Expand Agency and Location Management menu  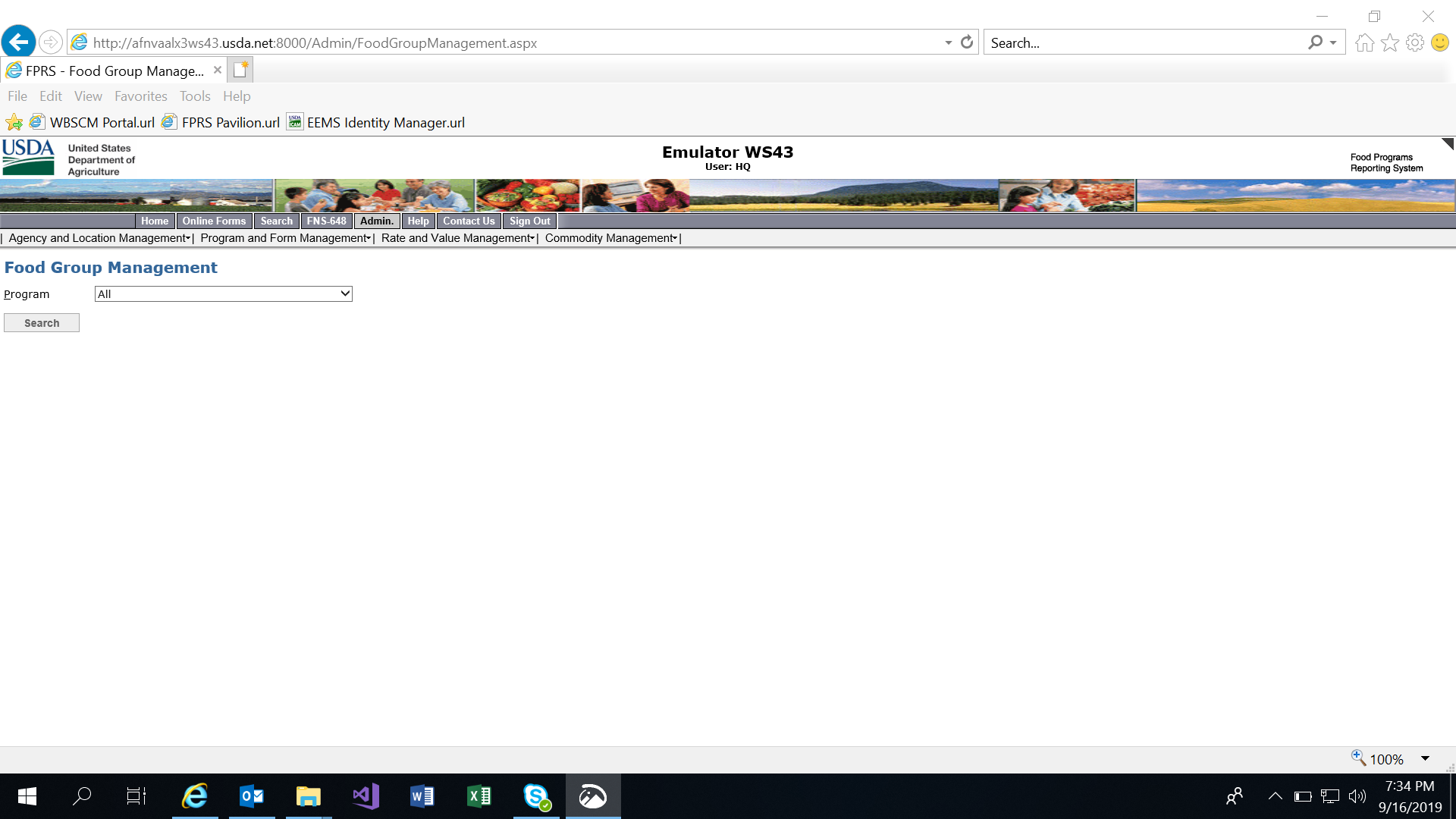(x=99, y=238)
